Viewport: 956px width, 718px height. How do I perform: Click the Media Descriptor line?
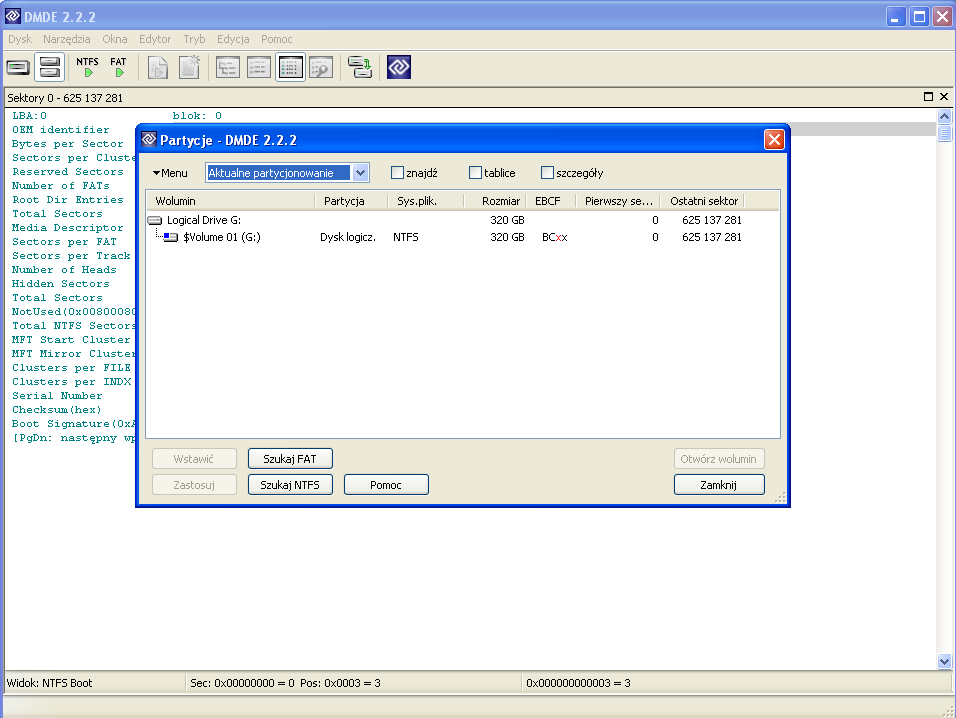point(67,228)
